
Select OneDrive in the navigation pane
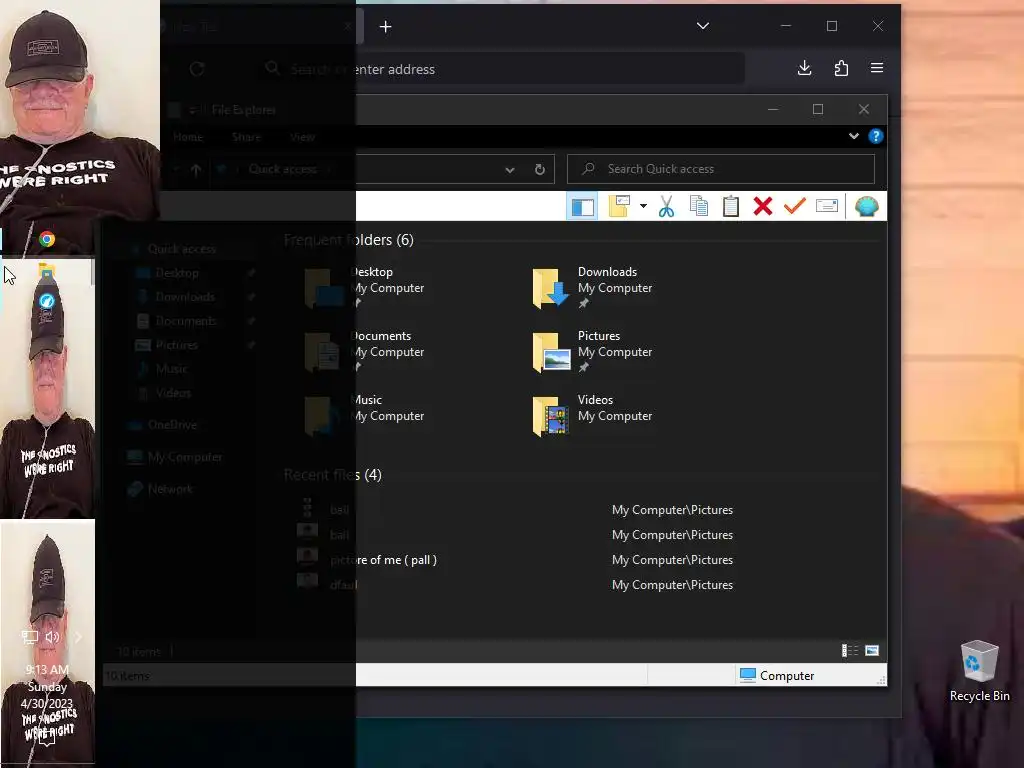click(x=172, y=424)
